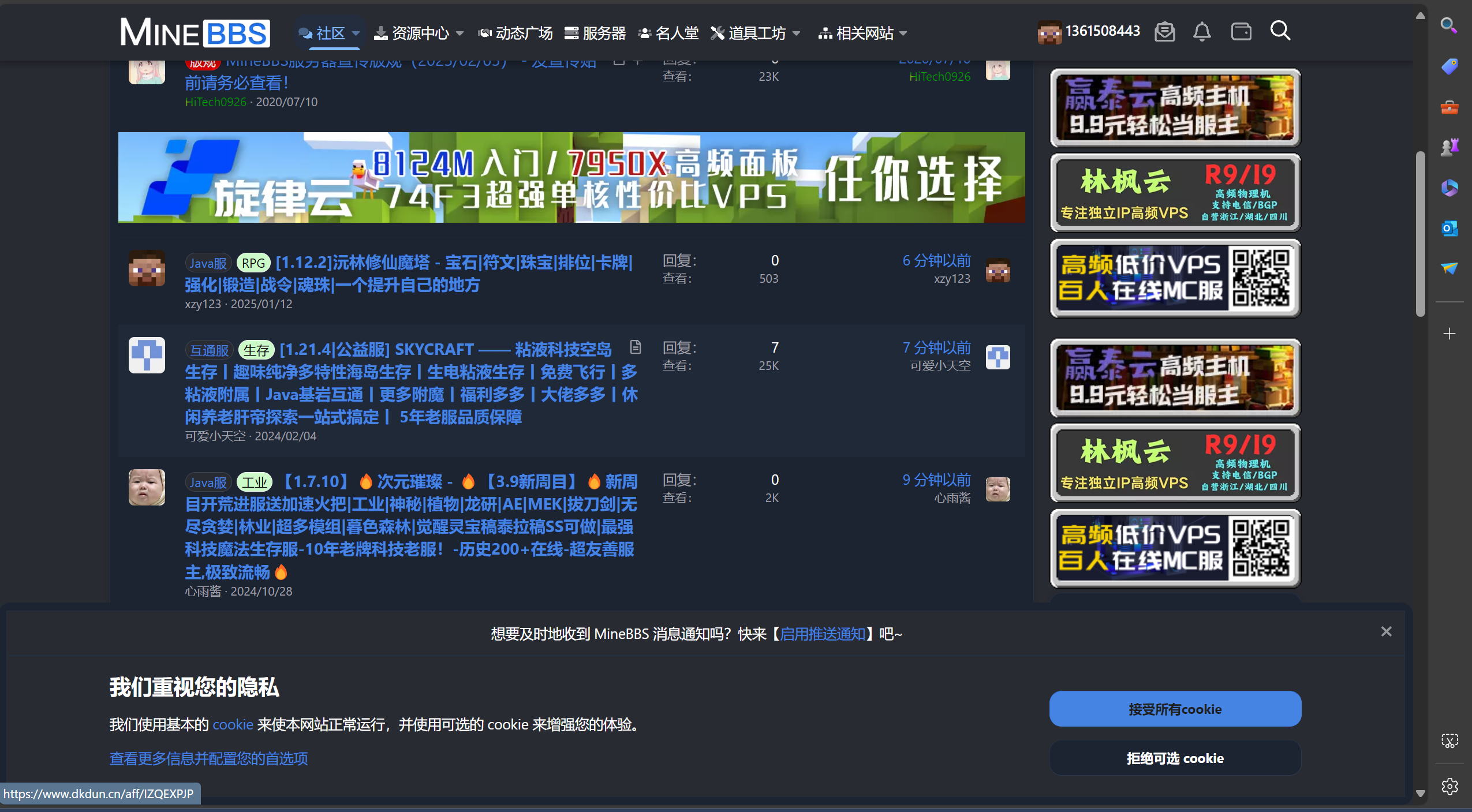The width and height of the screenshot is (1472, 812).
Task: Open the 动态广场 nav item
Action: (515, 33)
